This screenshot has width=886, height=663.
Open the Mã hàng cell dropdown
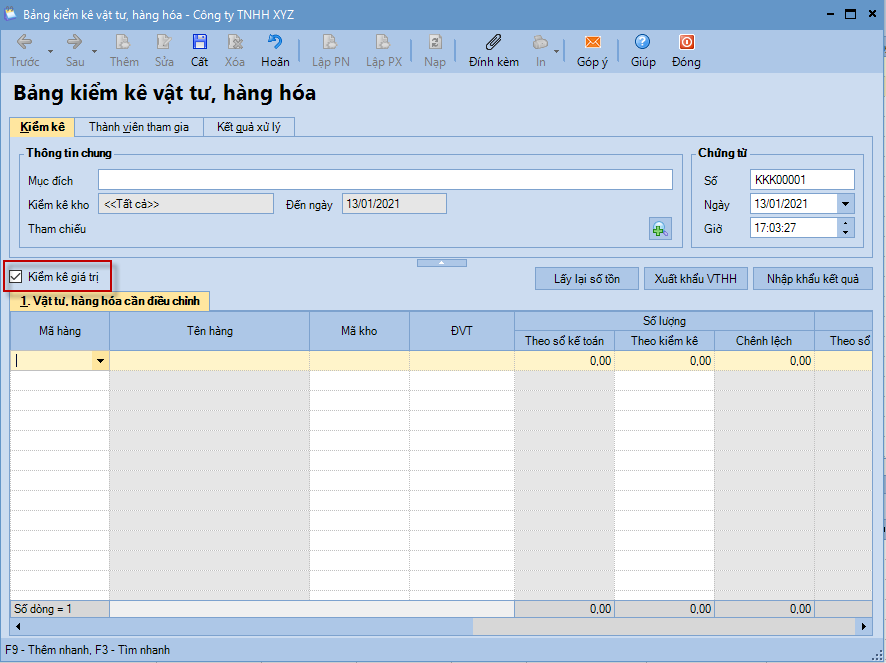[x=100, y=361]
